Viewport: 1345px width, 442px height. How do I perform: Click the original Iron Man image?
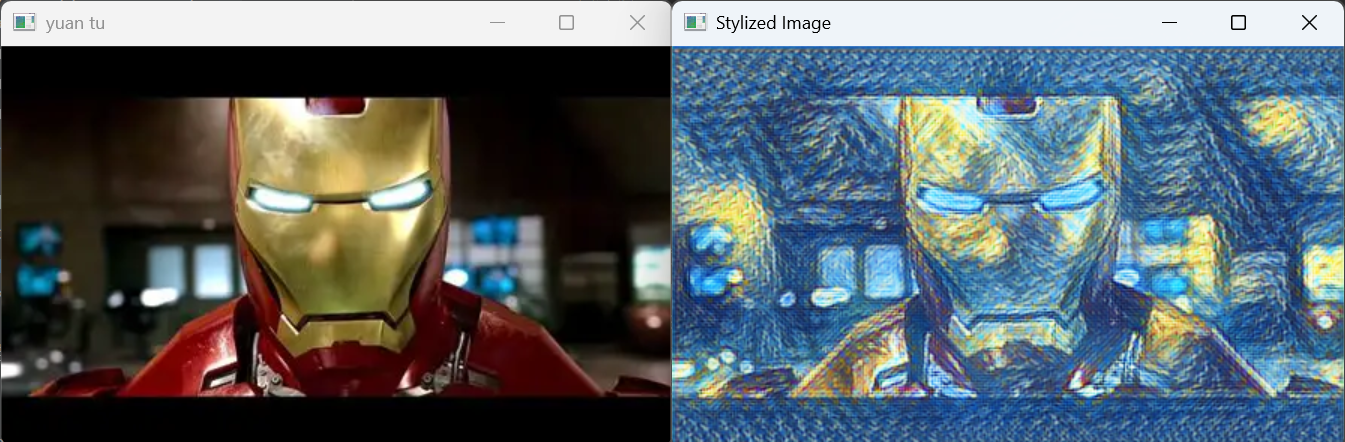pyautogui.click(x=335, y=243)
